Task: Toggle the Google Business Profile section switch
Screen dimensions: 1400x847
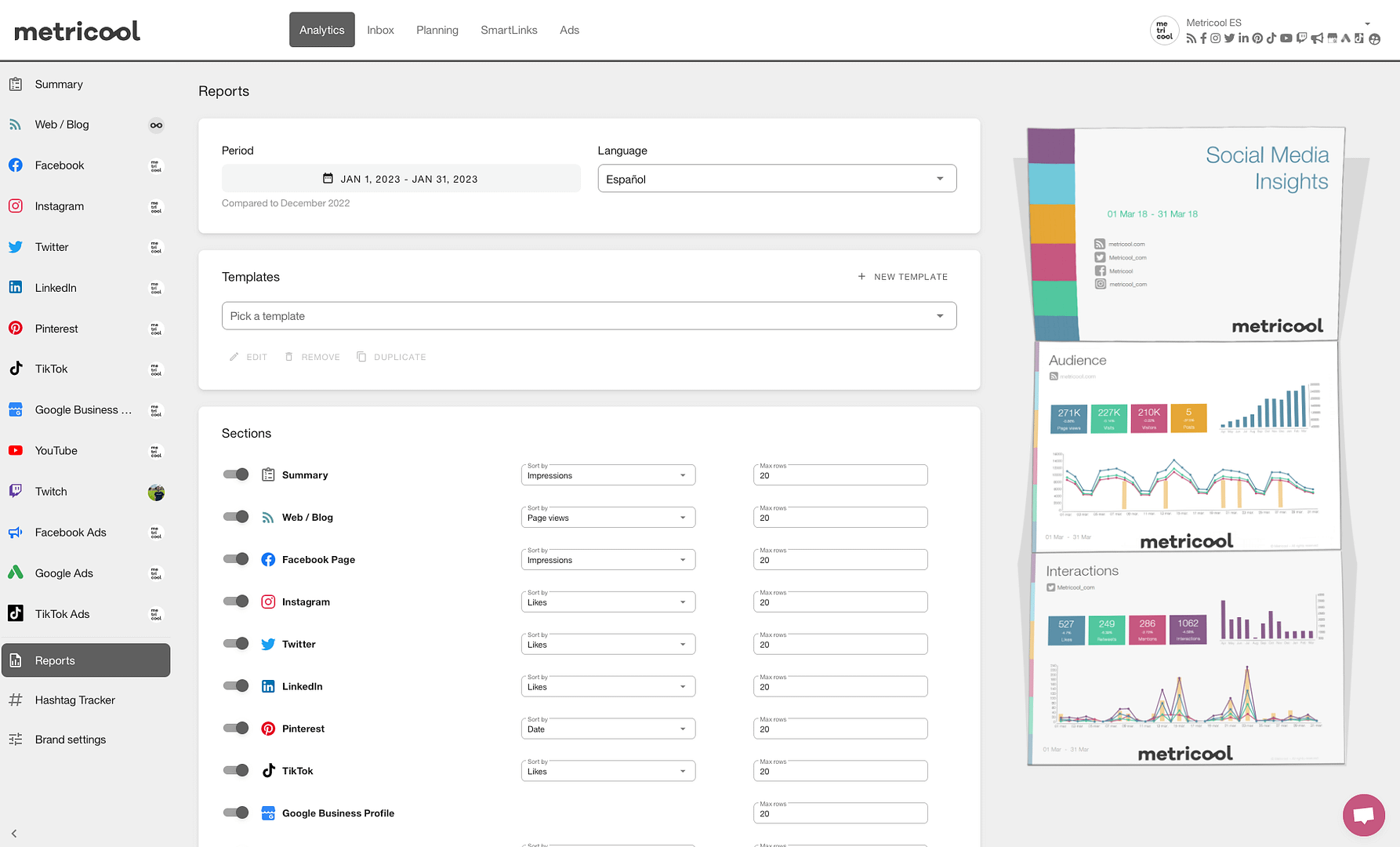Action: [236, 812]
